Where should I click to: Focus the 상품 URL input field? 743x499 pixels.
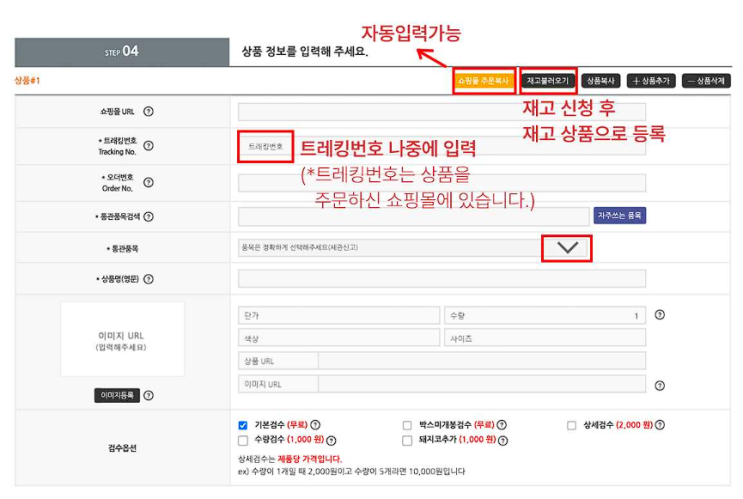482,361
